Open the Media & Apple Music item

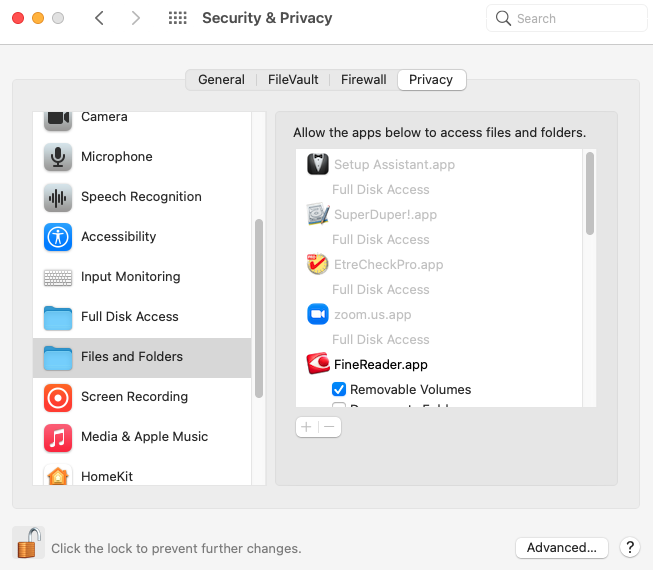(144, 437)
